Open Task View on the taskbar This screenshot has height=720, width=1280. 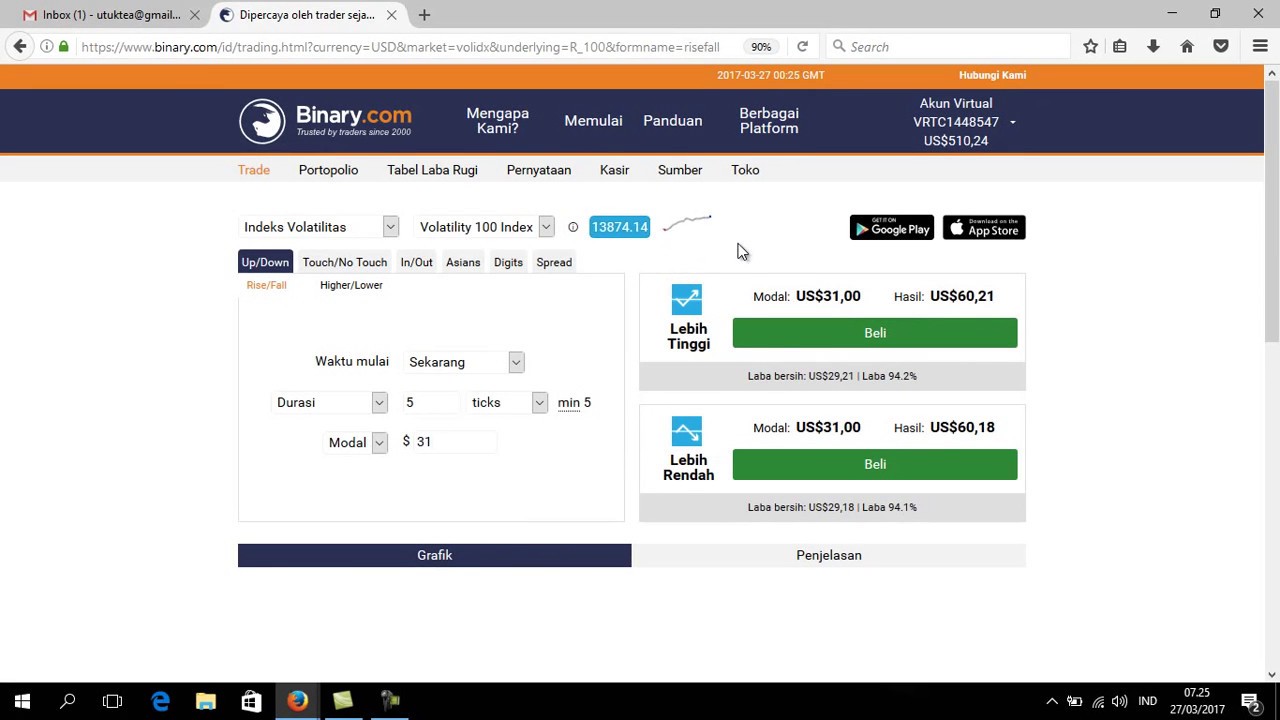coord(112,701)
